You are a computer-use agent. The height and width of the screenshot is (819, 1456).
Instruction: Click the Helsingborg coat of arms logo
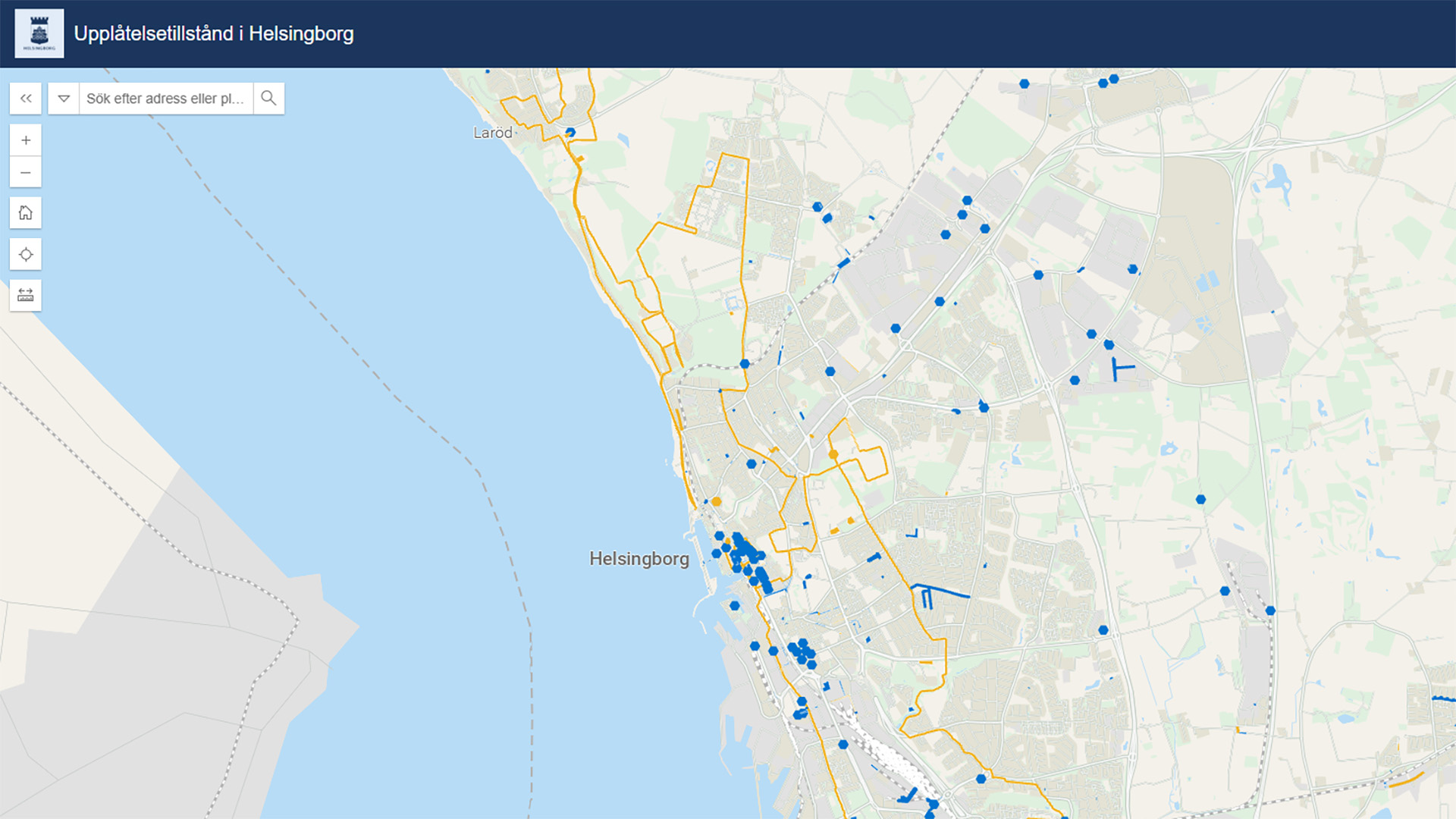click(x=39, y=33)
